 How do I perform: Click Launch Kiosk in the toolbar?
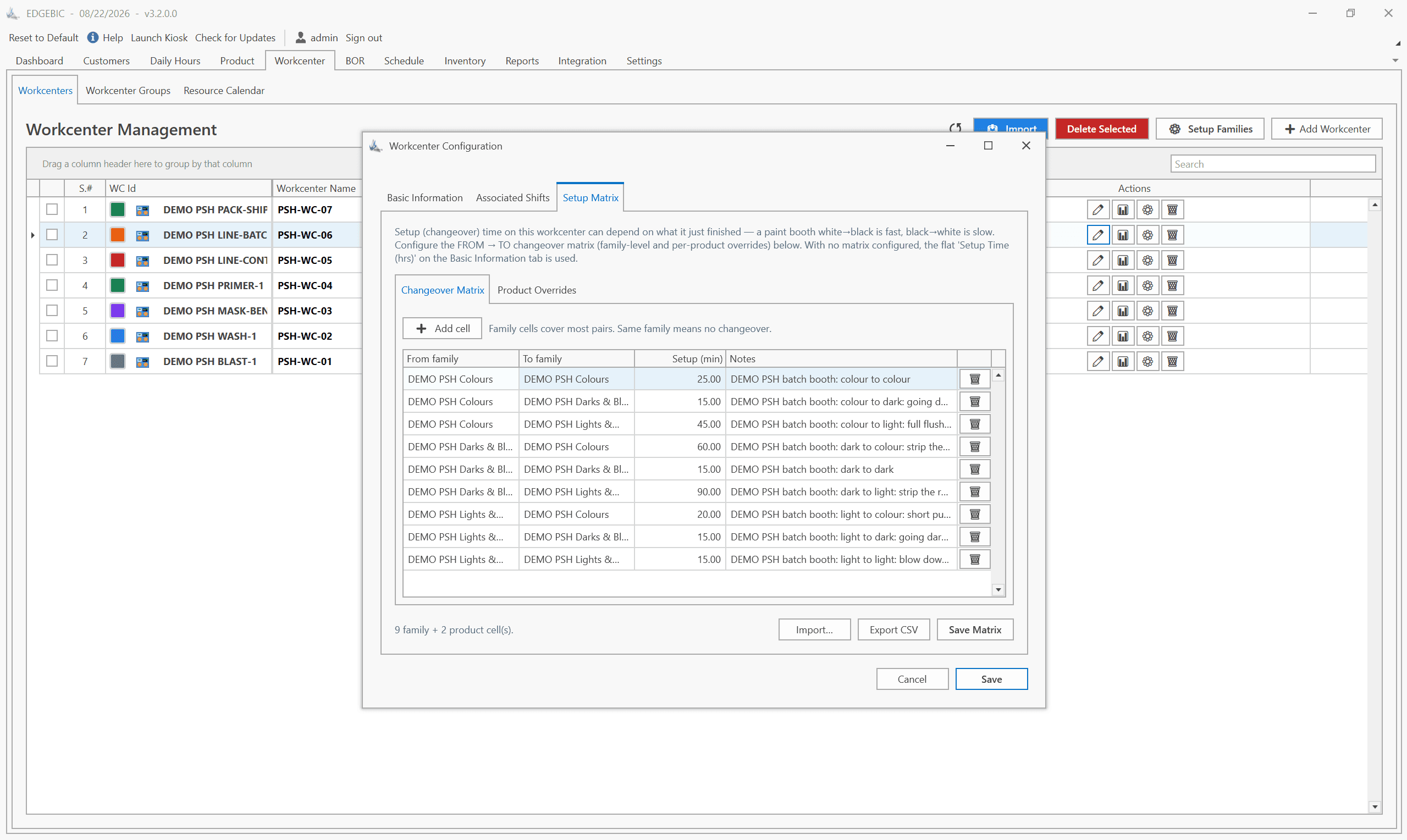159,37
